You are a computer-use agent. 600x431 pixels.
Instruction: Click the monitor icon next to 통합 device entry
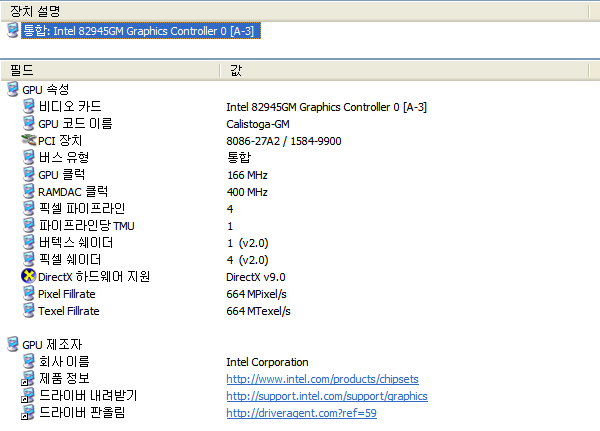click(x=13, y=30)
